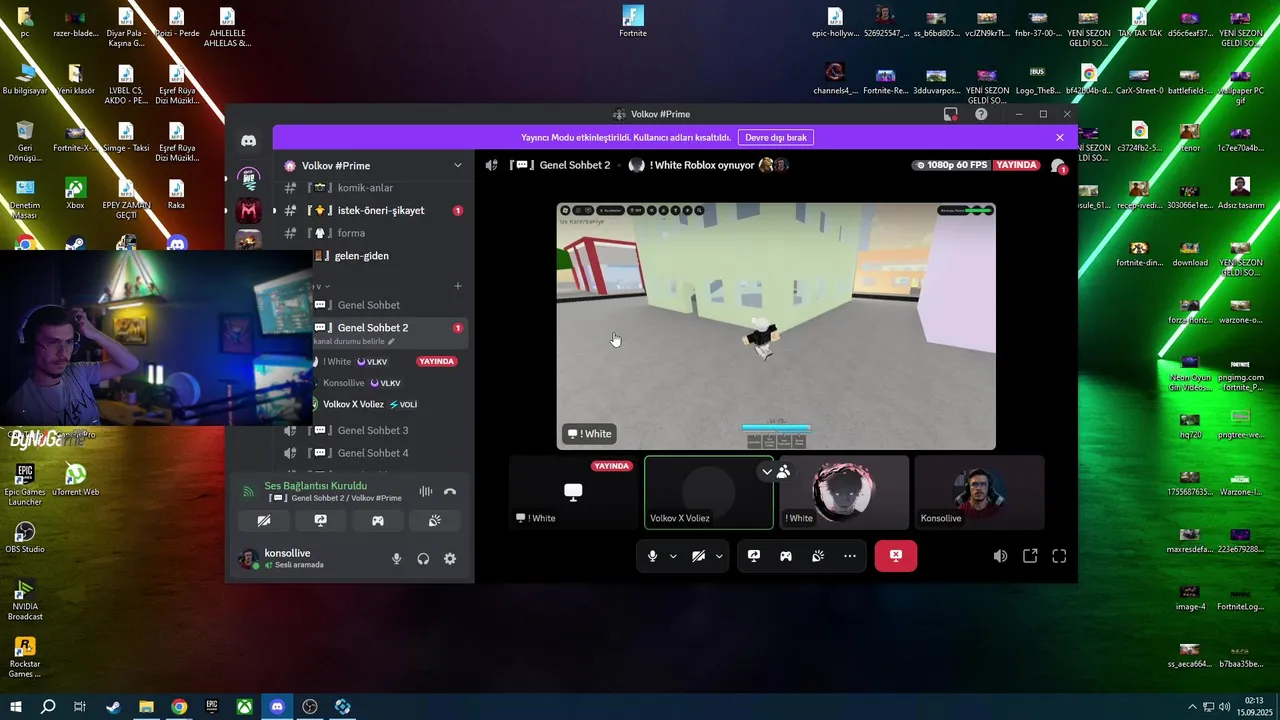Launch activities from the call control bar
Image resolution: width=1280 pixels, height=720 pixels.
click(x=786, y=556)
